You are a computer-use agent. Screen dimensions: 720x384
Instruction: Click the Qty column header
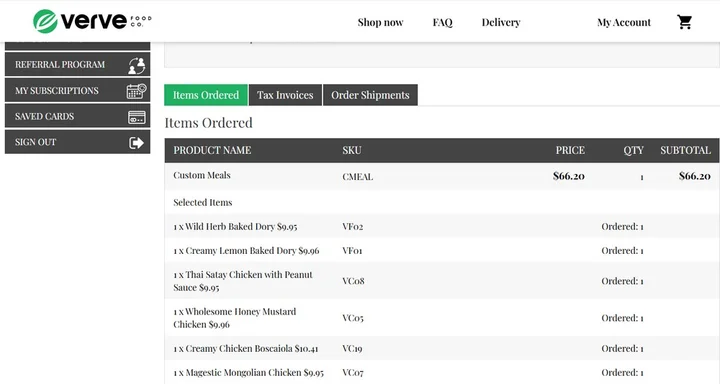(x=633, y=150)
